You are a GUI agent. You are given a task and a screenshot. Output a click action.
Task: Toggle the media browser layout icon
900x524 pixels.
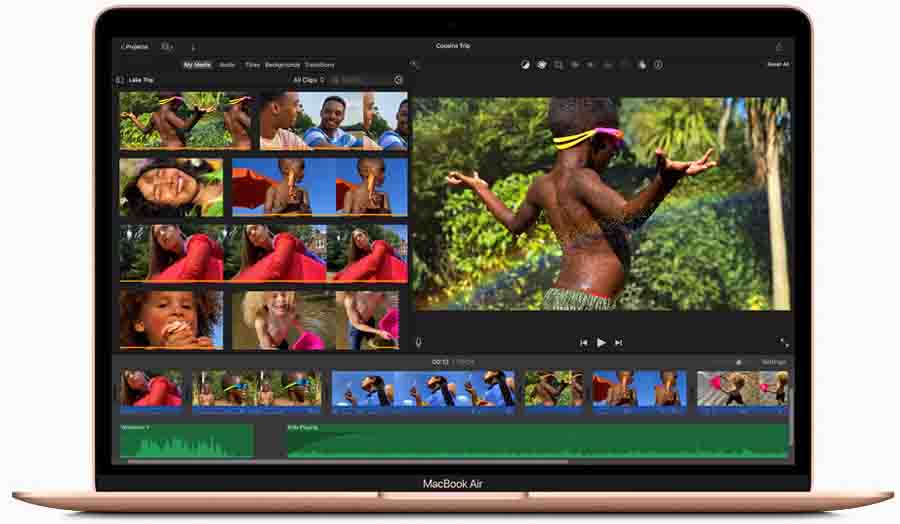coord(167,46)
